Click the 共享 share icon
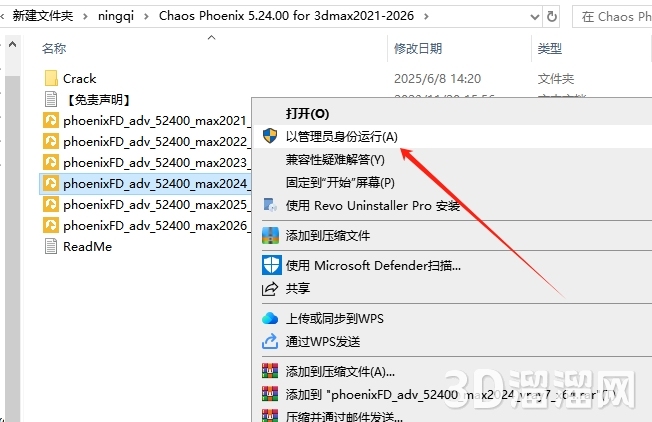Viewport: 652px width, 422px height. coord(270,288)
